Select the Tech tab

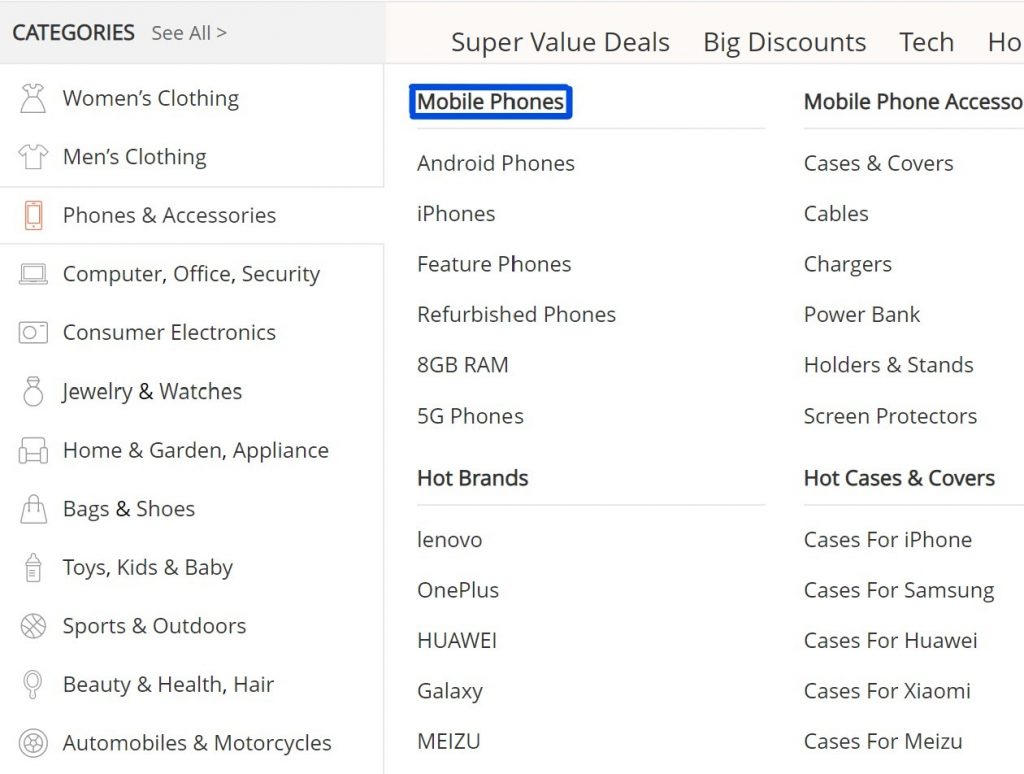point(926,42)
